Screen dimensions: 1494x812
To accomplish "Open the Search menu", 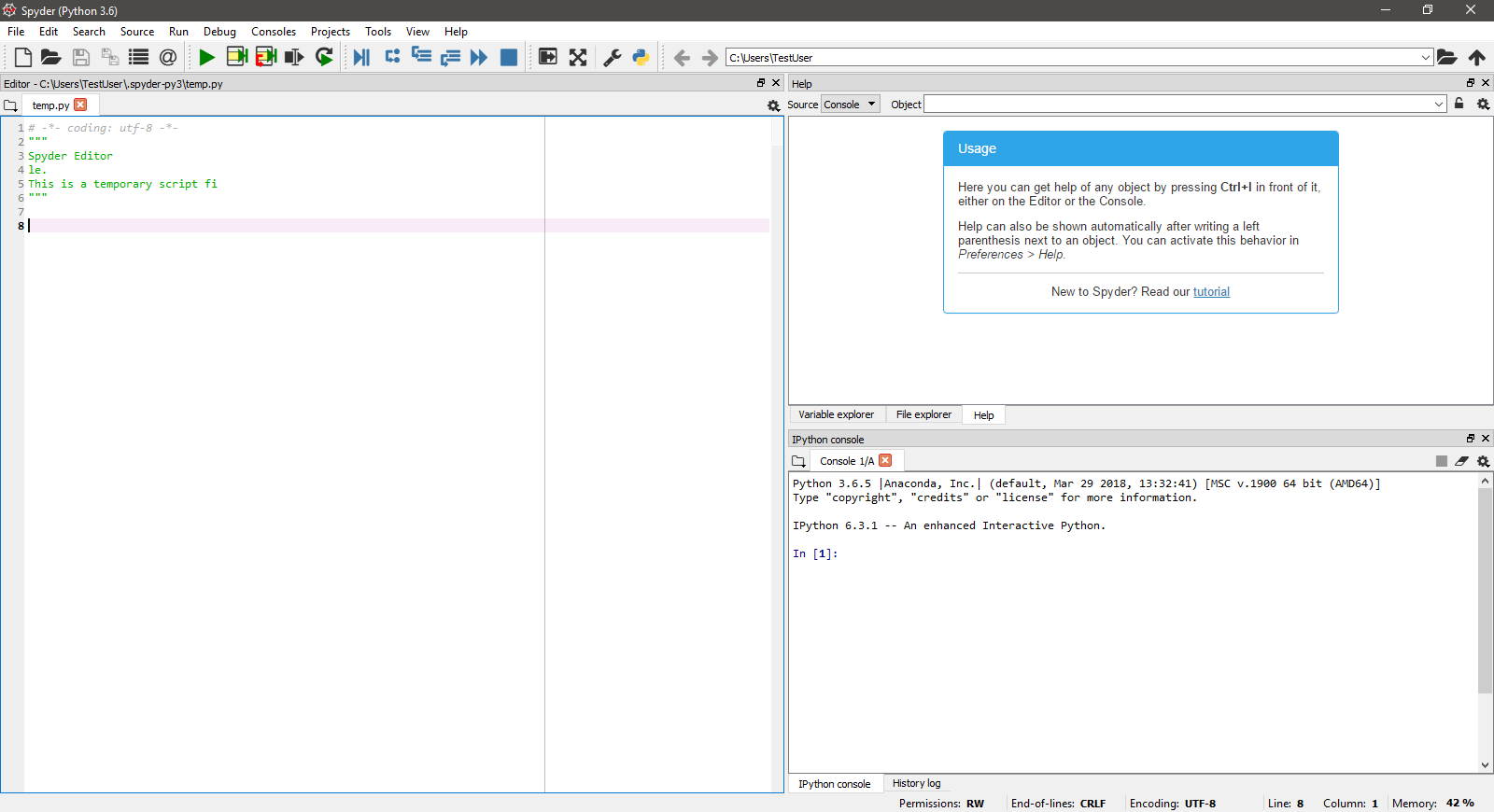I will [89, 32].
